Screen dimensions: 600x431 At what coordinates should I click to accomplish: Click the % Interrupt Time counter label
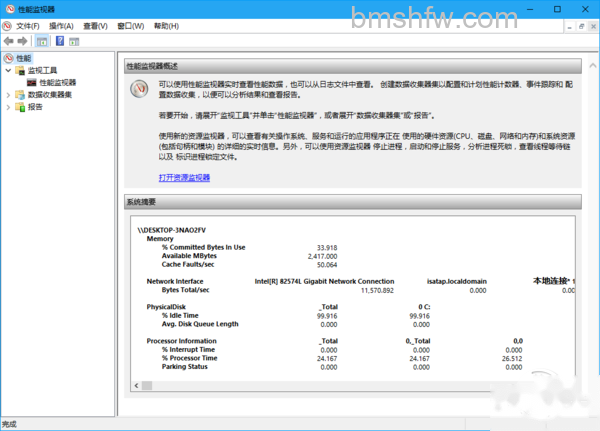coord(188,349)
